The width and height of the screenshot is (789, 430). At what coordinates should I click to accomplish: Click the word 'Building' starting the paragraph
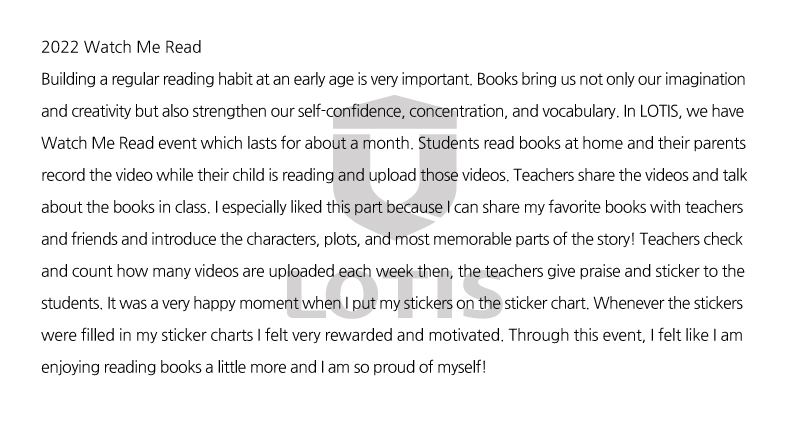click(x=68, y=79)
